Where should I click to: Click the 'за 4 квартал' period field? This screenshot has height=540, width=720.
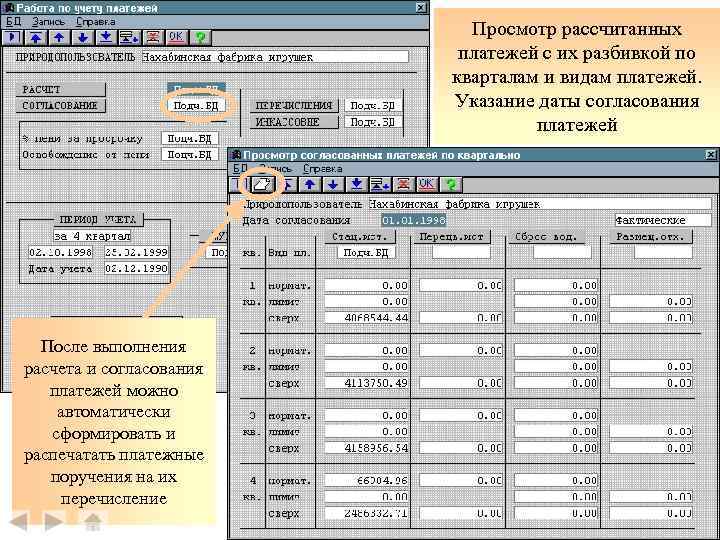[x=92, y=236]
